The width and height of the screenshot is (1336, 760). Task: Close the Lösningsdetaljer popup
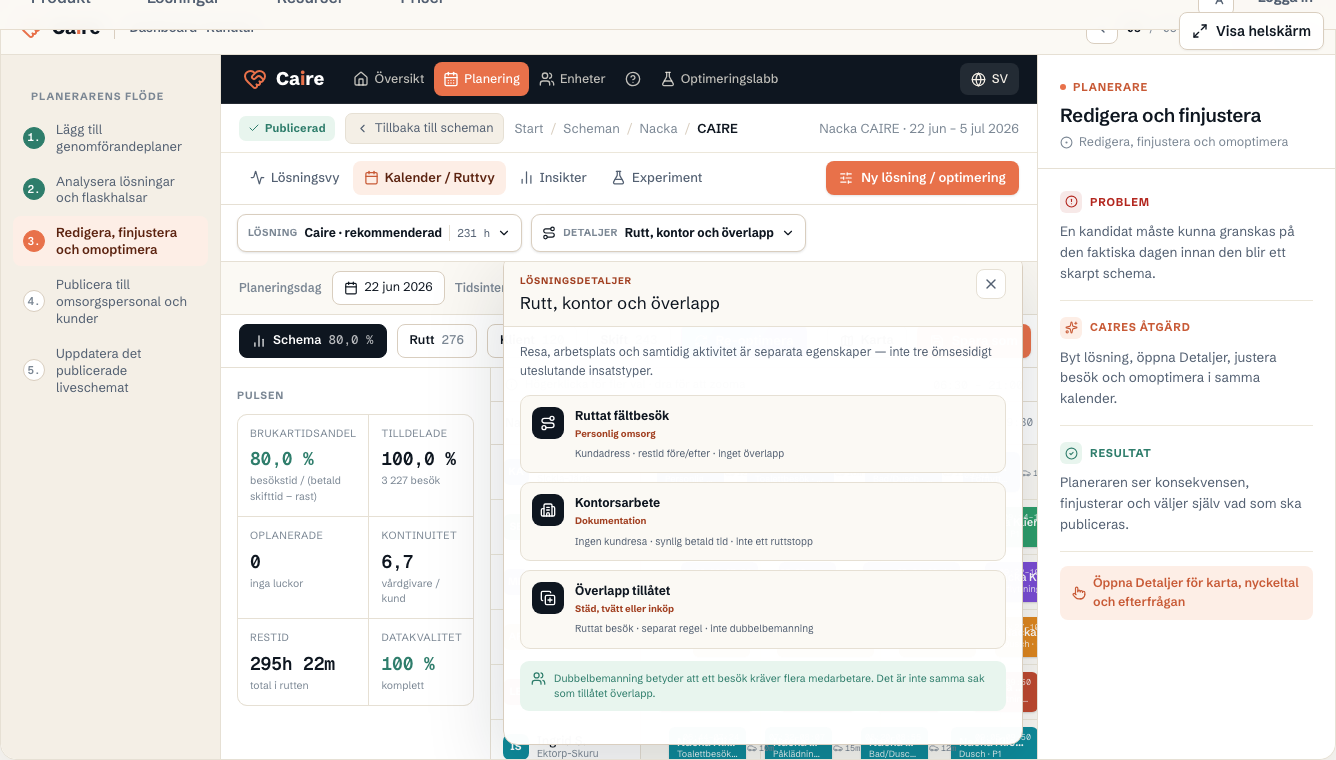pos(991,284)
